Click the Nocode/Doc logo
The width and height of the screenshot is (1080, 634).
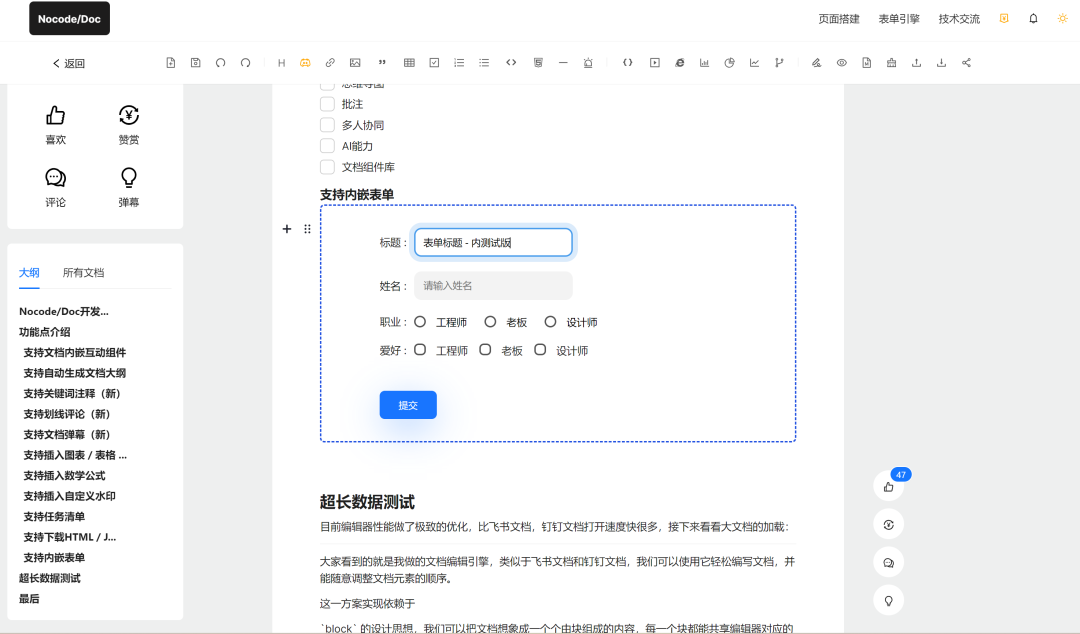70,19
